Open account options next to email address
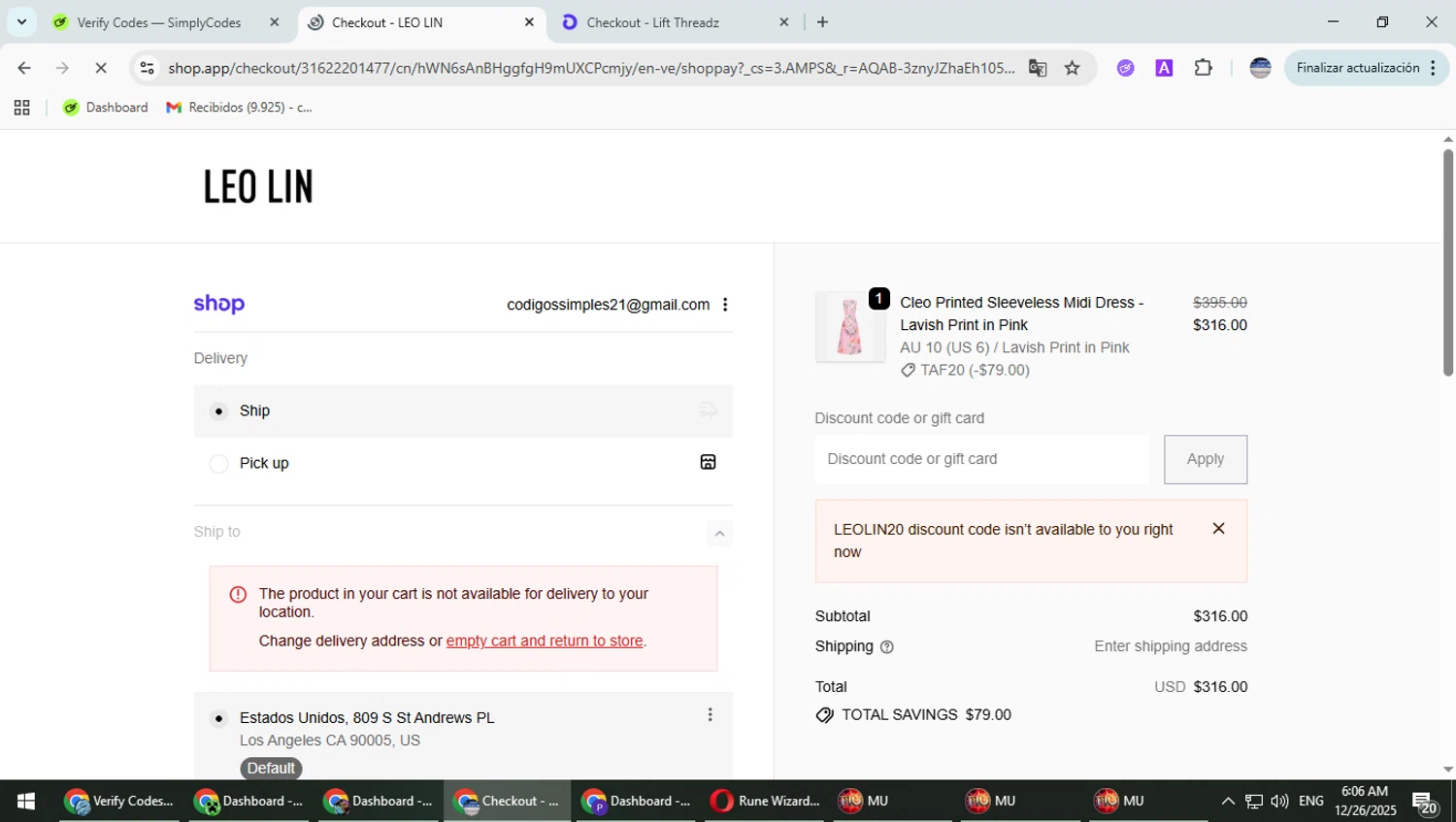The height and width of the screenshot is (822, 1456). coord(725,305)
